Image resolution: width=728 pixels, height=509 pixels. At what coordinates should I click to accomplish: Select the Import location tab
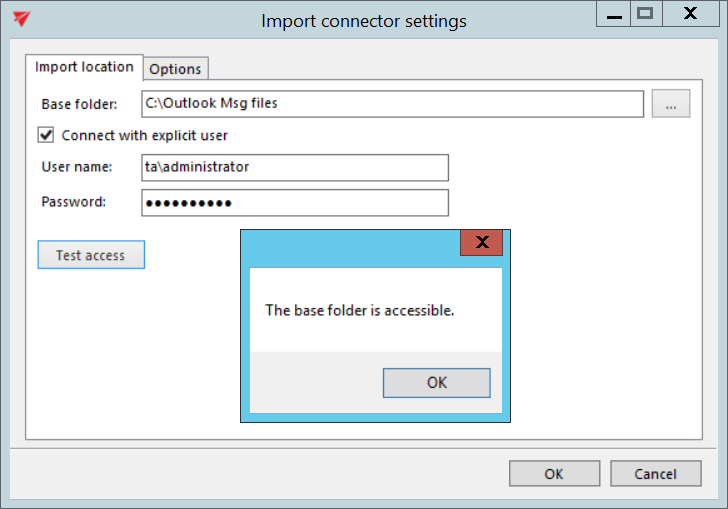click(84, 67)
